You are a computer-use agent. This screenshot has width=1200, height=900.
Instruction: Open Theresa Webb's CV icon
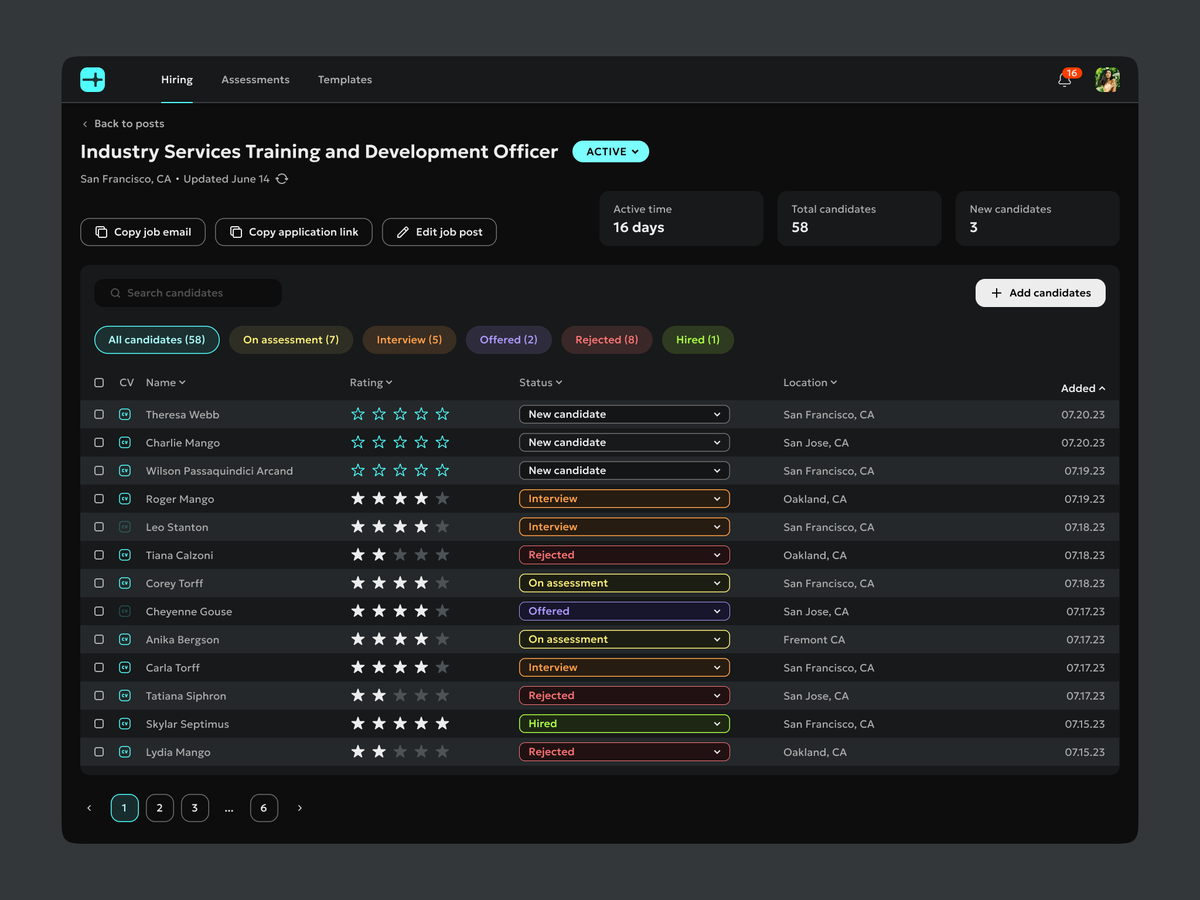click(x=125, y=414)
